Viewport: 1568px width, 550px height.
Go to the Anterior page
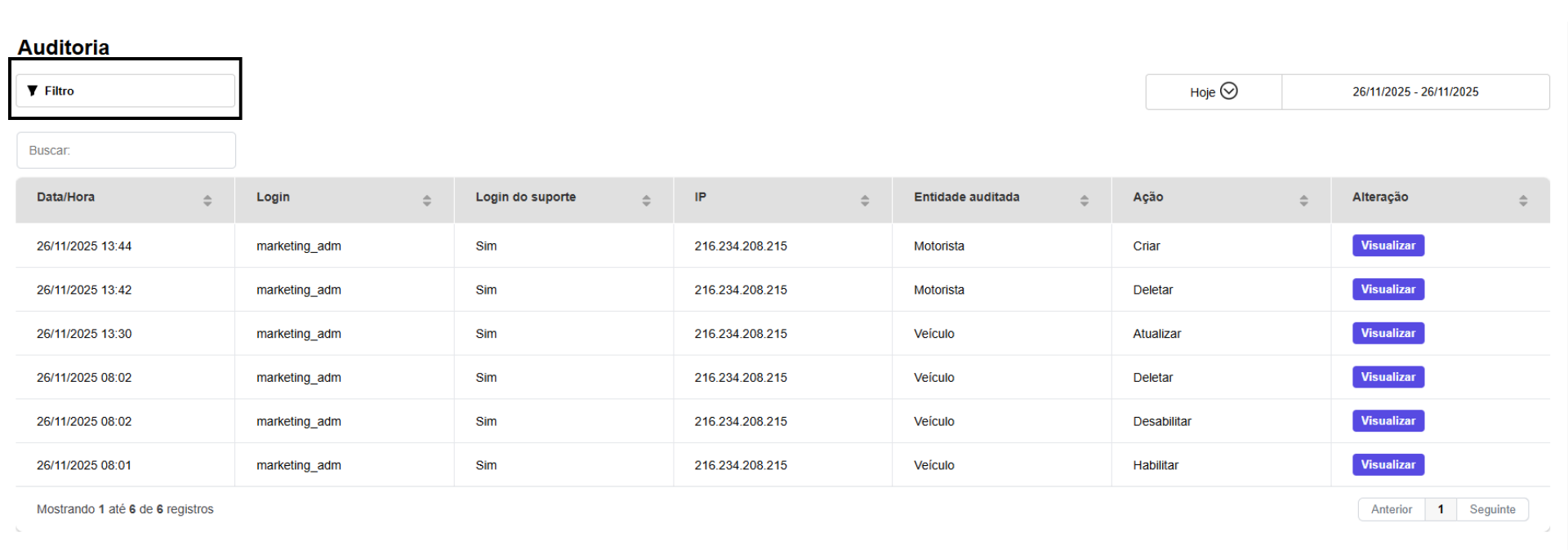pos(1391,509)
